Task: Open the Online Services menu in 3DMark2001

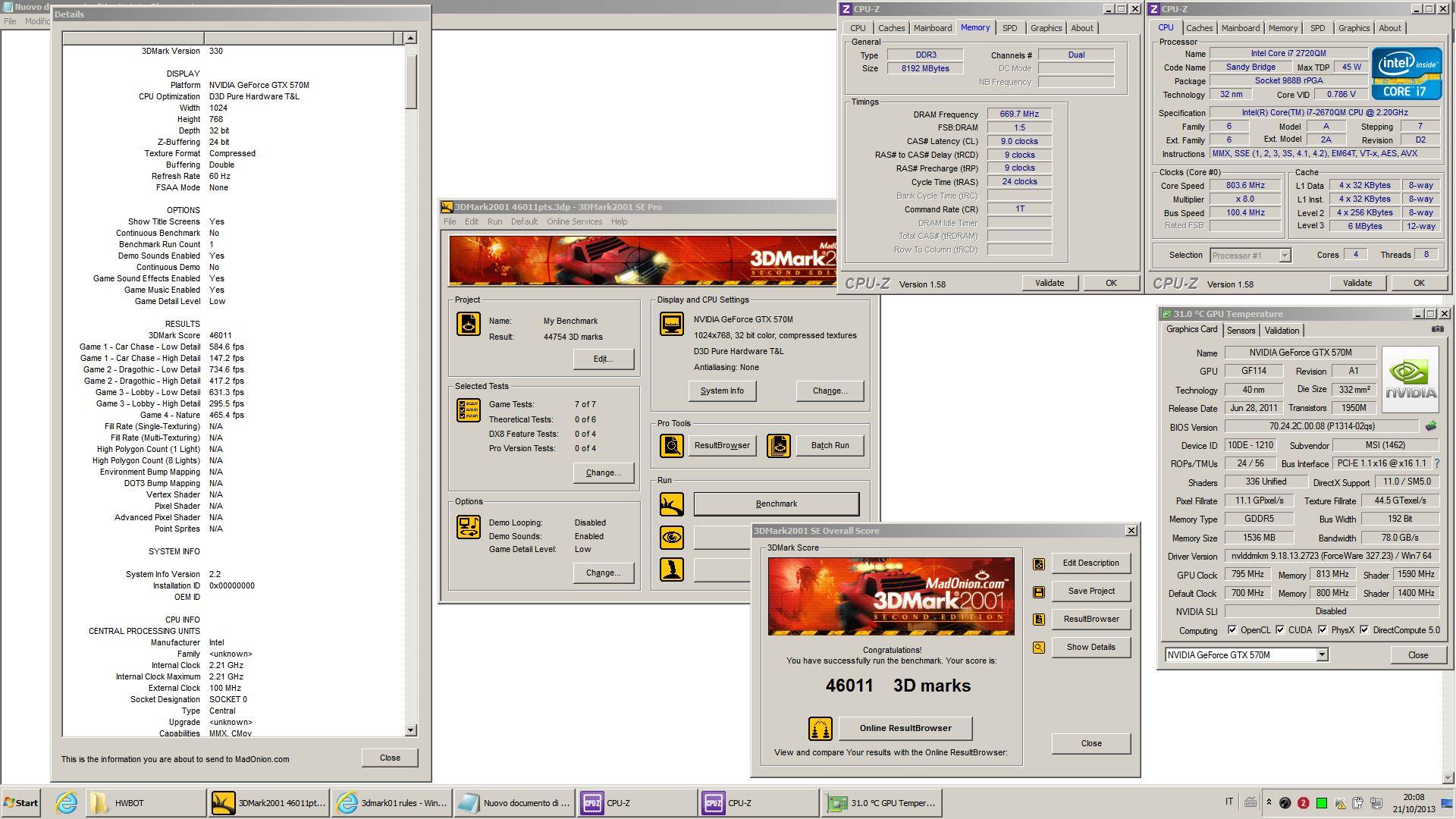Action: (574, 221)
